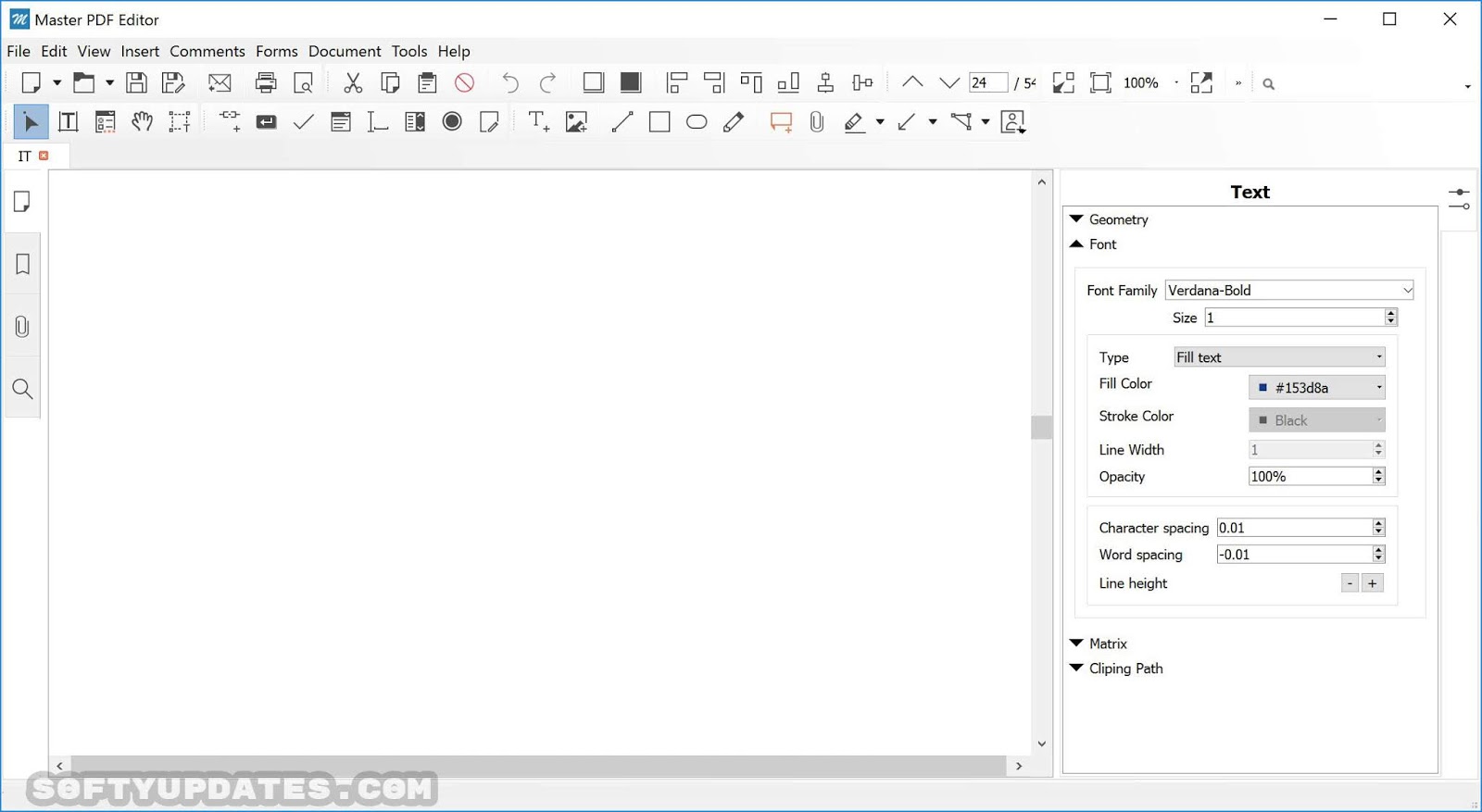1482x812 pixels.
Task: Insert an image with the picture icon
Action: pyautogui.click(x=576, y=121)
